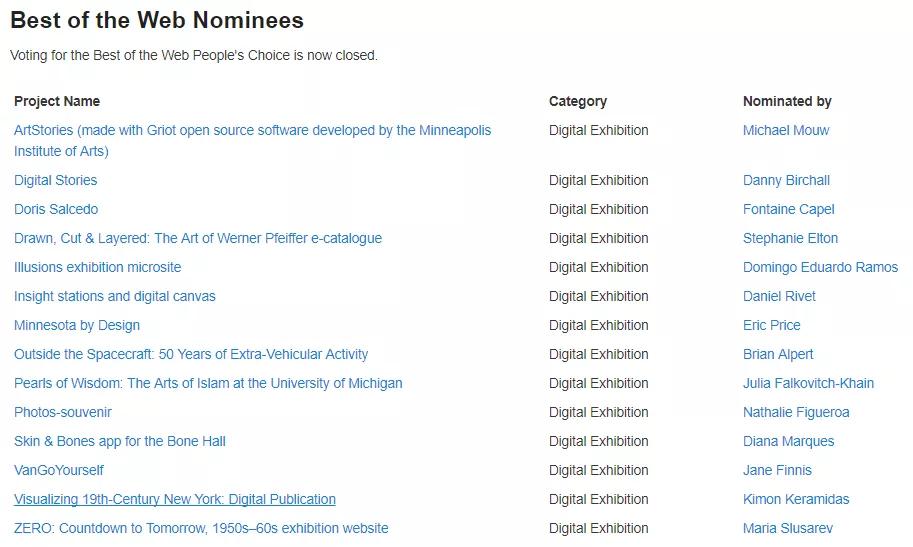Open Outside the Spacecraft project link
Screen dimensions: 913x547
191,355
